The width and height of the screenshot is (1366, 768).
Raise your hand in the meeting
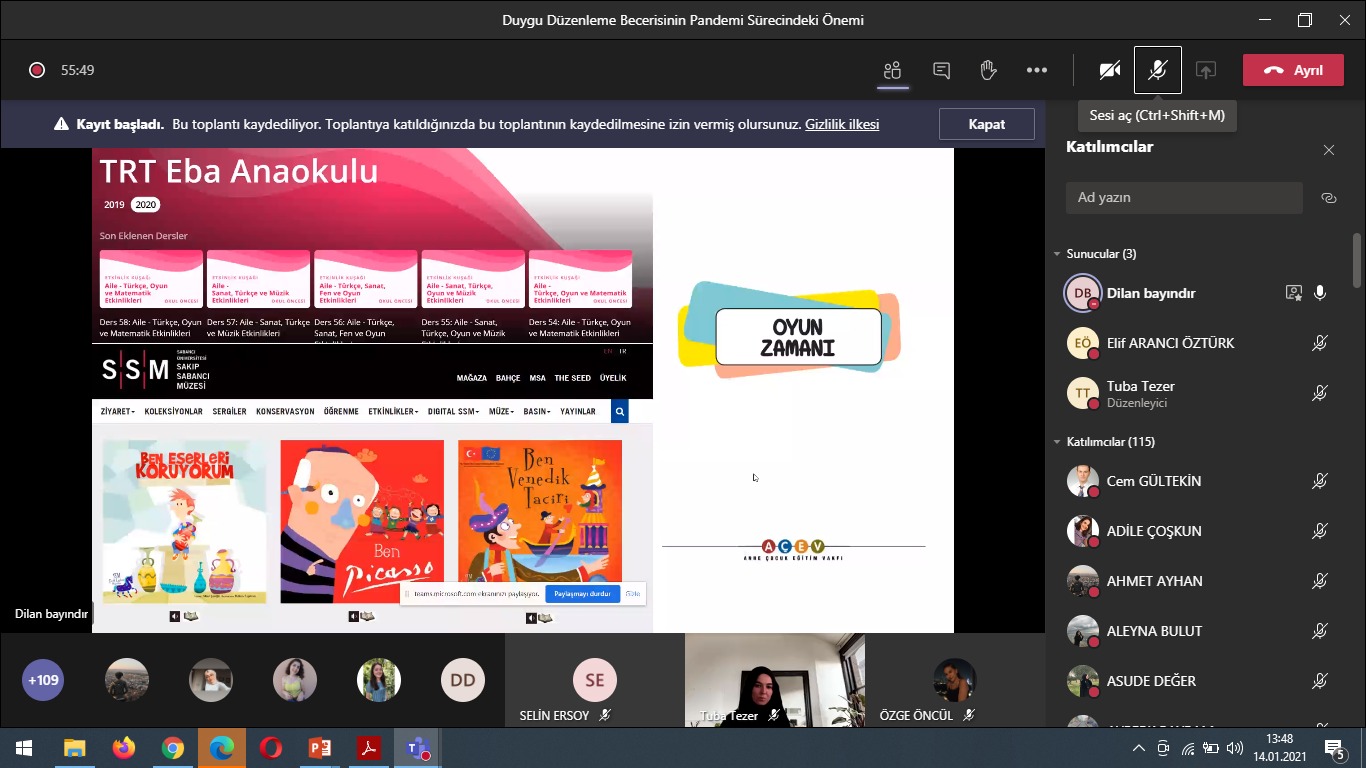988,70
